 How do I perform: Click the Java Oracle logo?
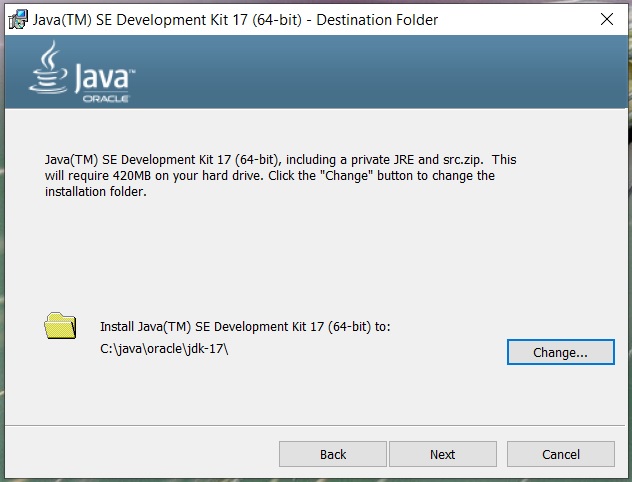pos(82,72)
